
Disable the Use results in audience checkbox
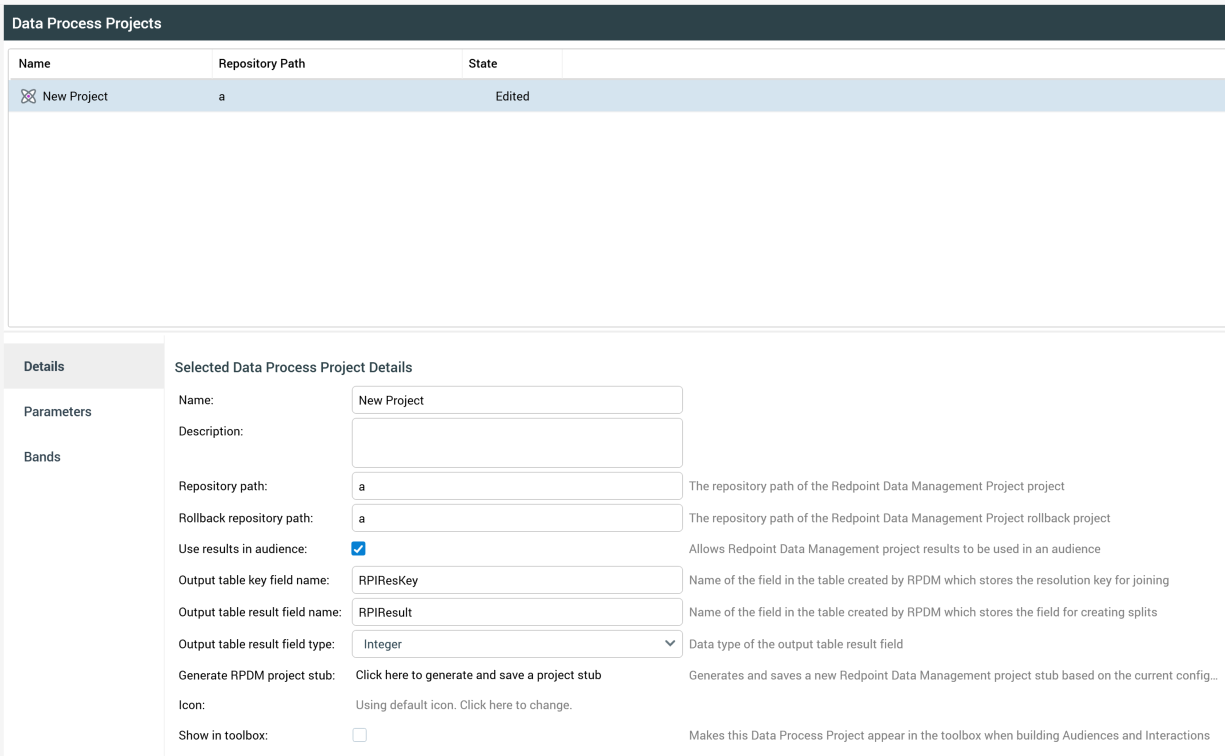coord(359,548)
